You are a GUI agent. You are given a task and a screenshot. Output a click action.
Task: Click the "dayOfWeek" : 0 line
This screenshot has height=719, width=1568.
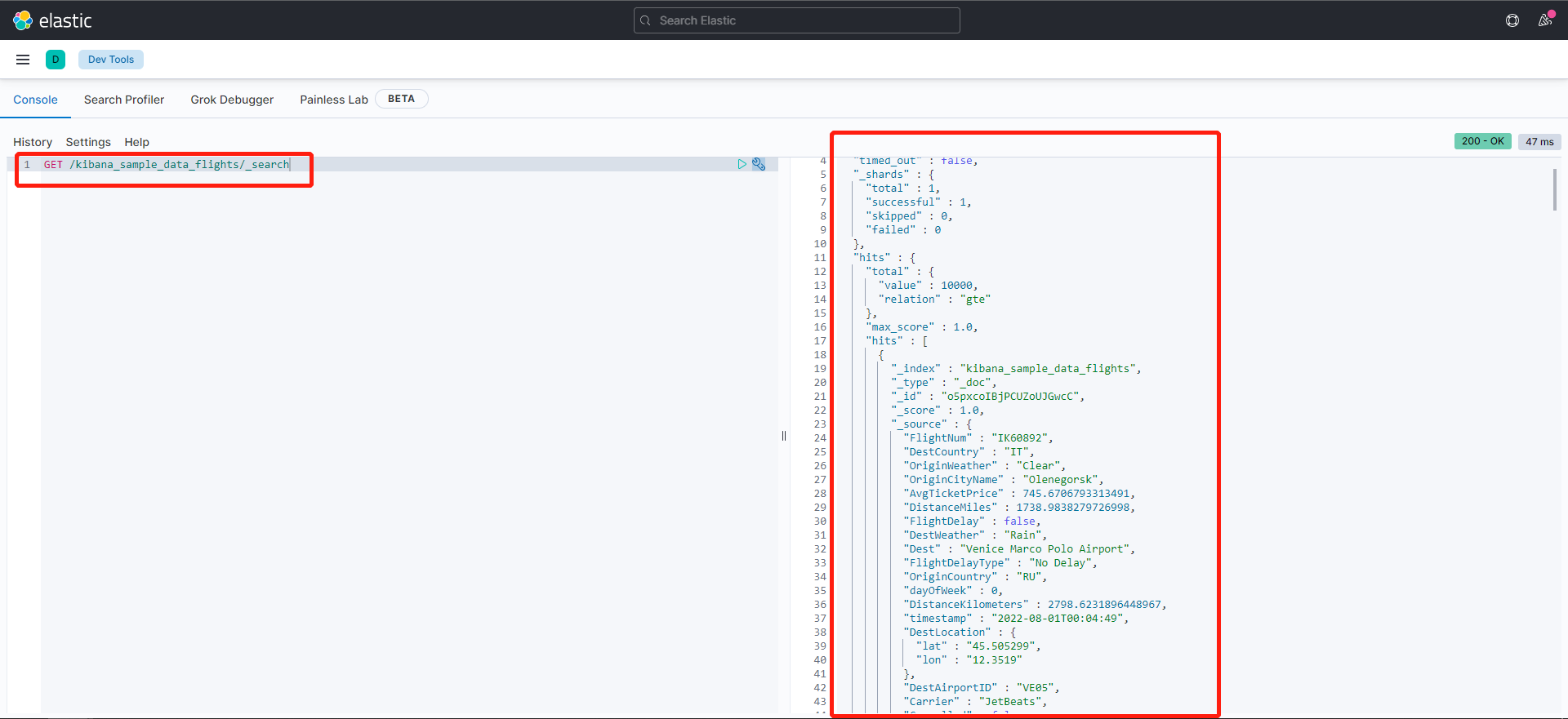click(953, 591)
